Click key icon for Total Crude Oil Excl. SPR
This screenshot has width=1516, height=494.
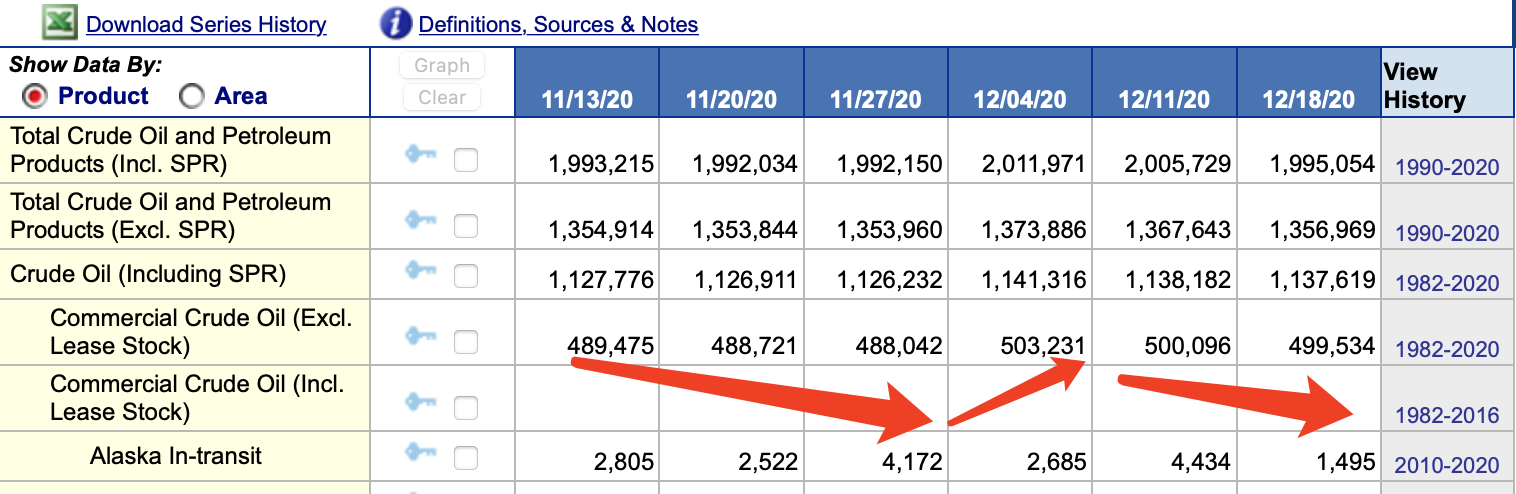pyautogui.click(x=420, y=222)
